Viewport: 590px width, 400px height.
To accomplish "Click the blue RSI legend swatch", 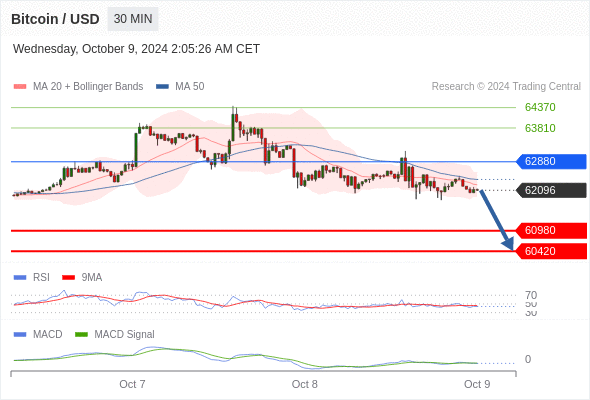I will [x=20, y=278].
